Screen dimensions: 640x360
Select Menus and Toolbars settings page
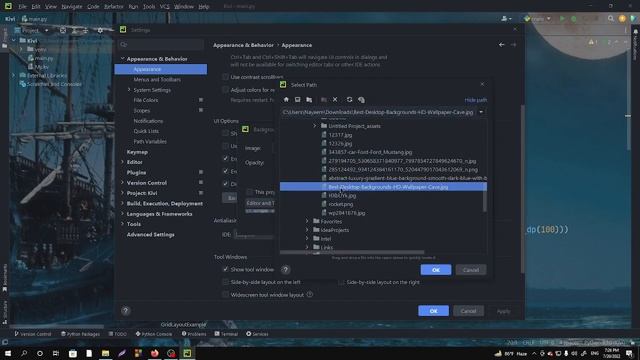tap(157, 80)
